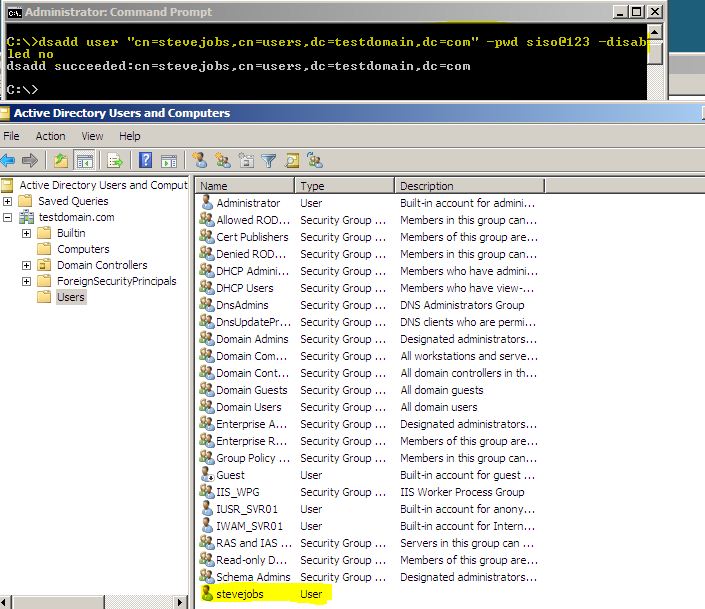Expand the Saved Queries node
Viewport: 705px width, 609px height.
point(7,201)
